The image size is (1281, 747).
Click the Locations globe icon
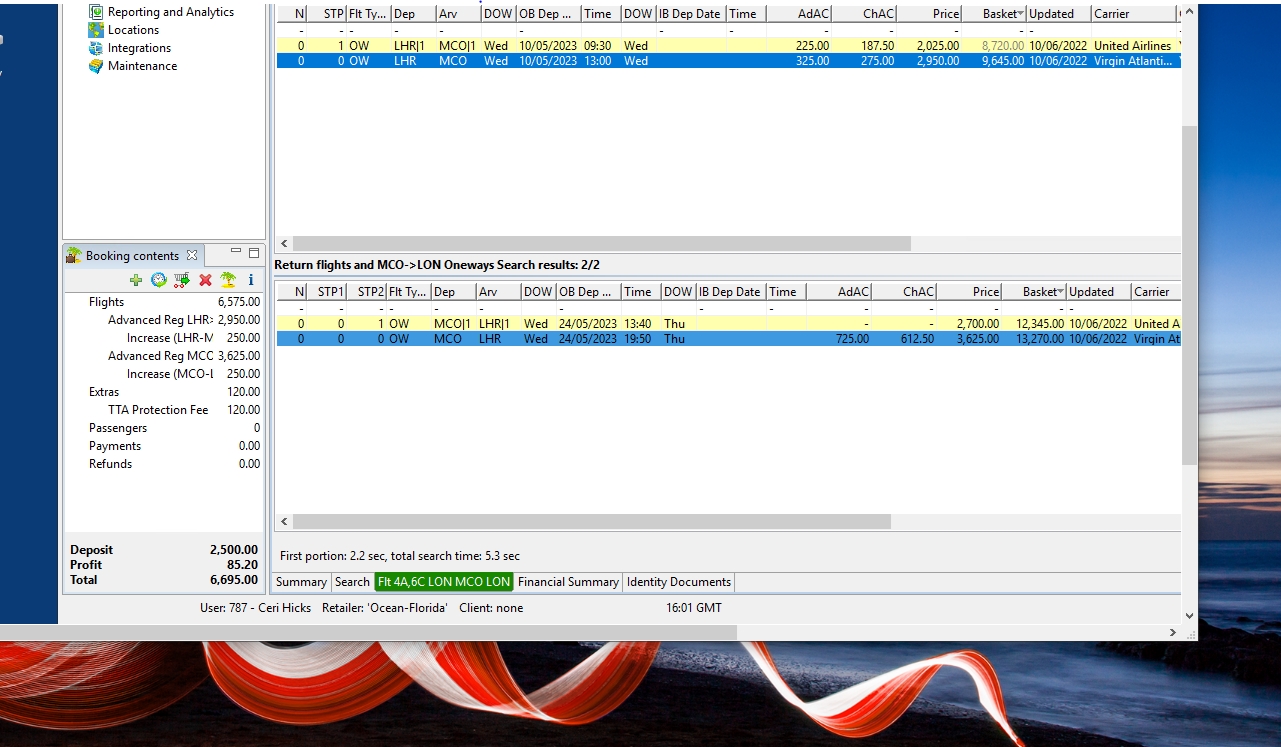(x=96, y=30)
